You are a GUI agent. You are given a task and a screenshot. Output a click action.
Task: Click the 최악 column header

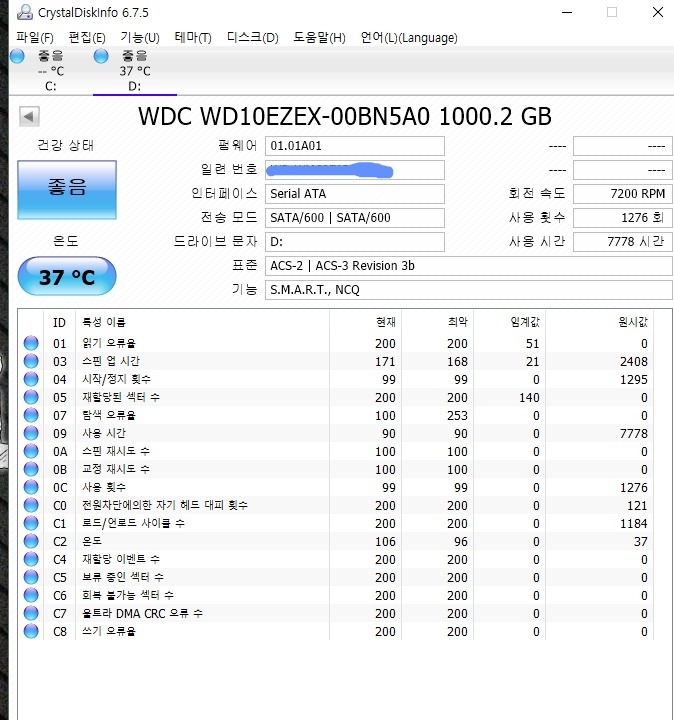point(458,322)
